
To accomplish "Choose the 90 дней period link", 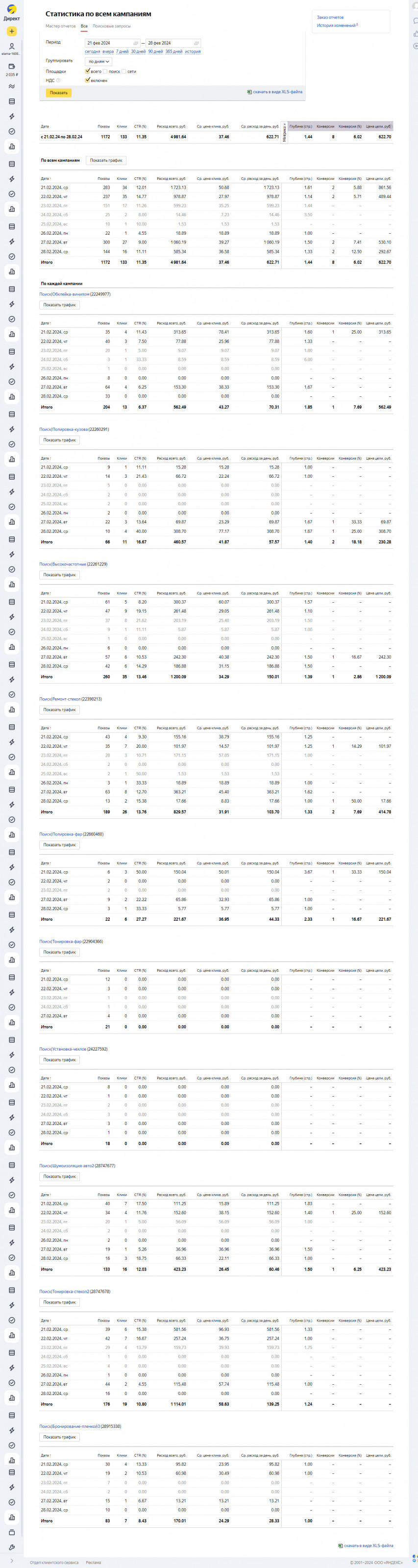I will click(155, 52).
